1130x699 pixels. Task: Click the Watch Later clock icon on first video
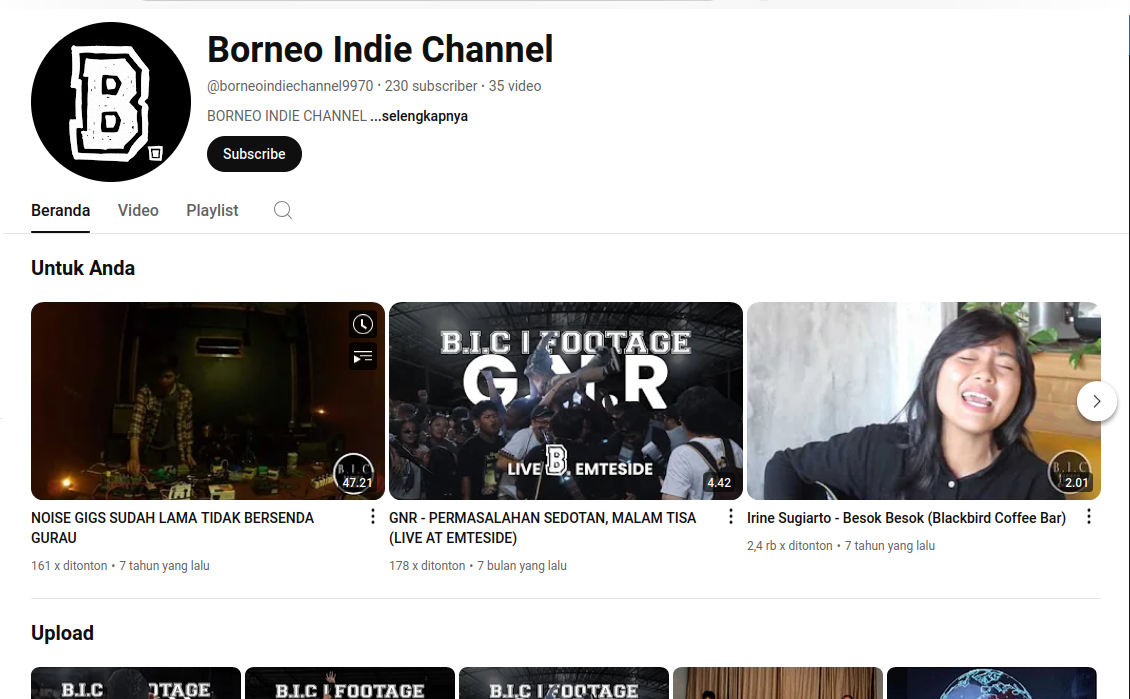pyautogui.click(x=363, y=324)
